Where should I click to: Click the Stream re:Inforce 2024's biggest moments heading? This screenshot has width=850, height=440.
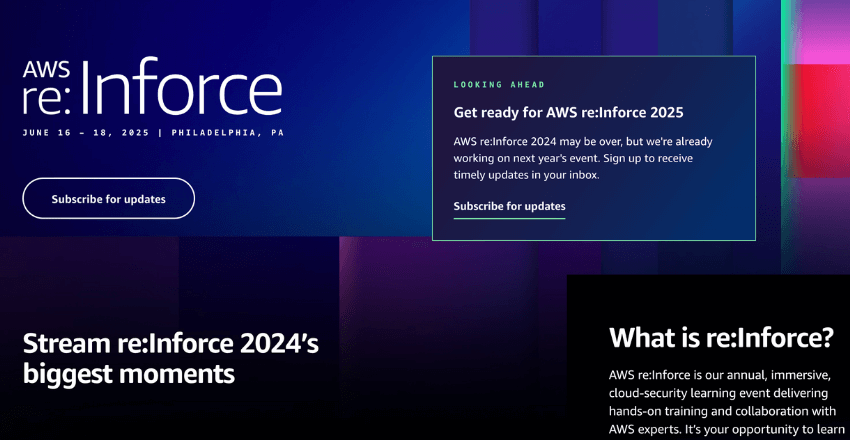[x=171, y=359]
